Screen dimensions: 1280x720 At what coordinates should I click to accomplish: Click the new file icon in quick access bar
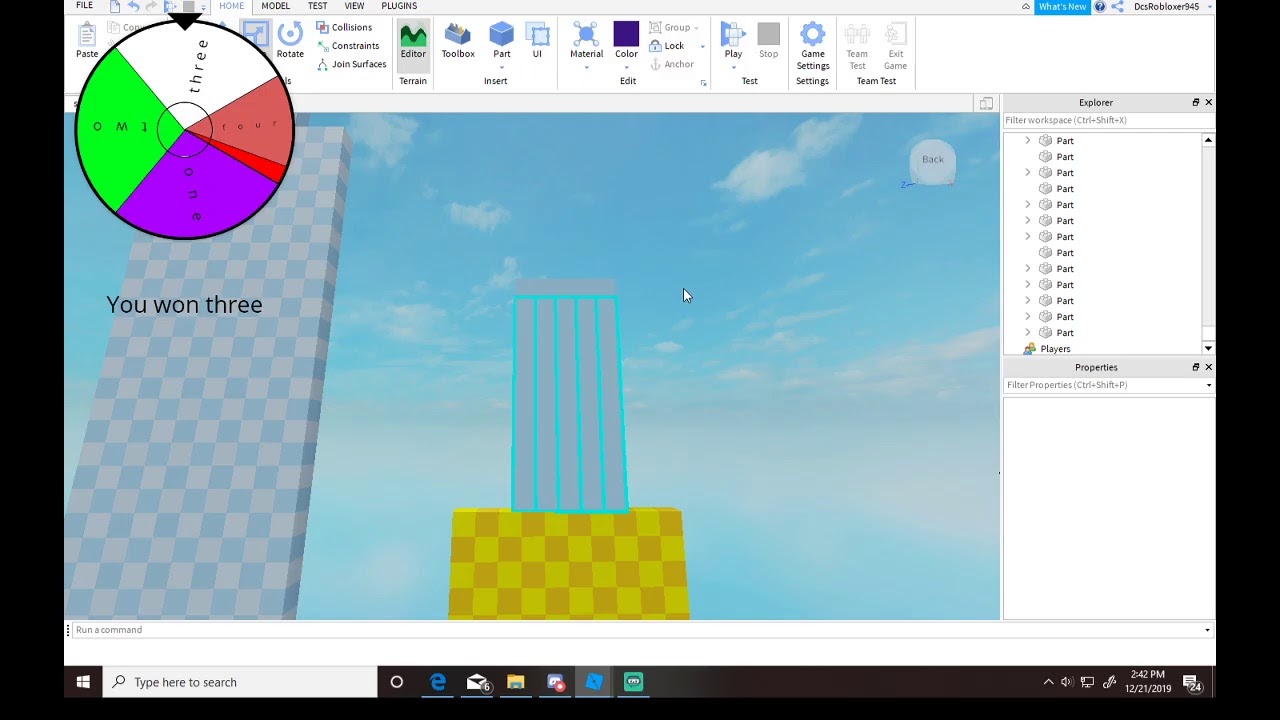tap(115, 6)
